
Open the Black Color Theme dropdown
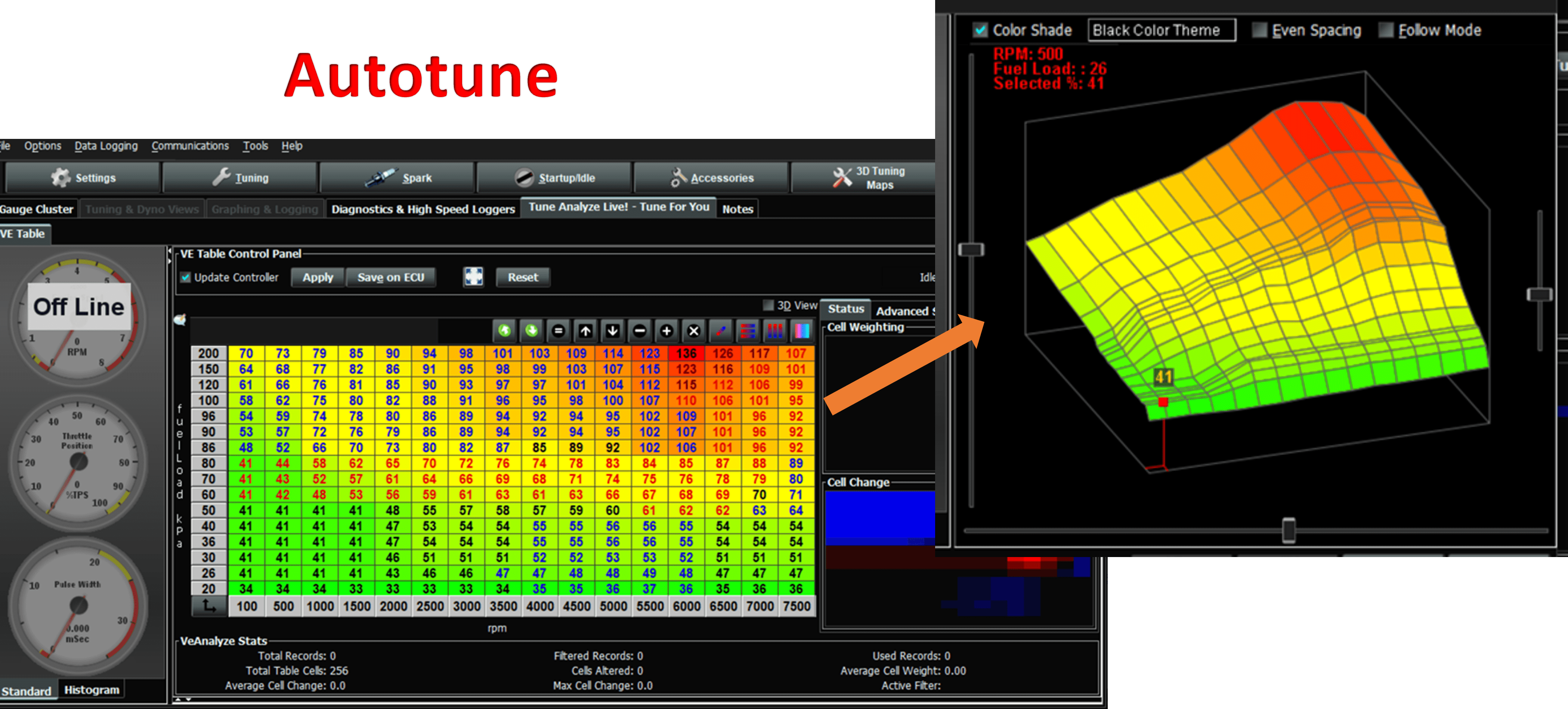tap(1162, 30)
